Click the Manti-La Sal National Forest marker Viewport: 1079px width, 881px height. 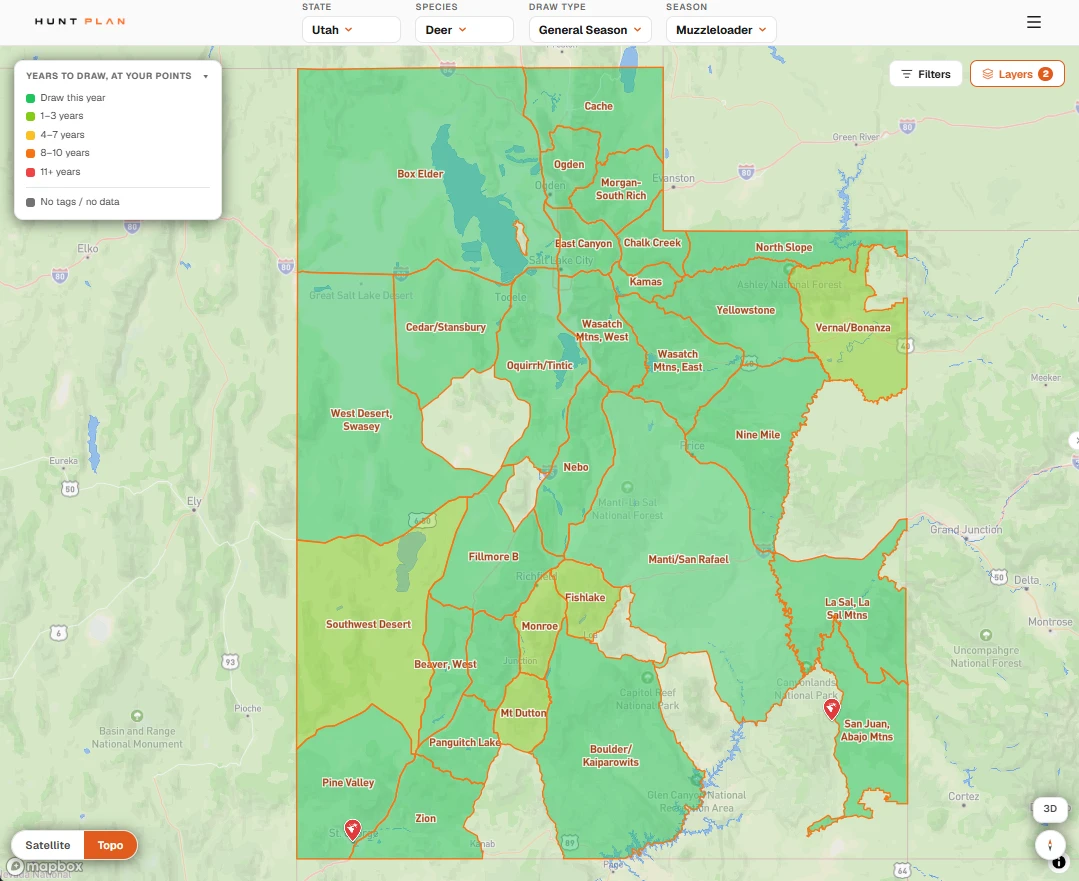tap(627, 487)
